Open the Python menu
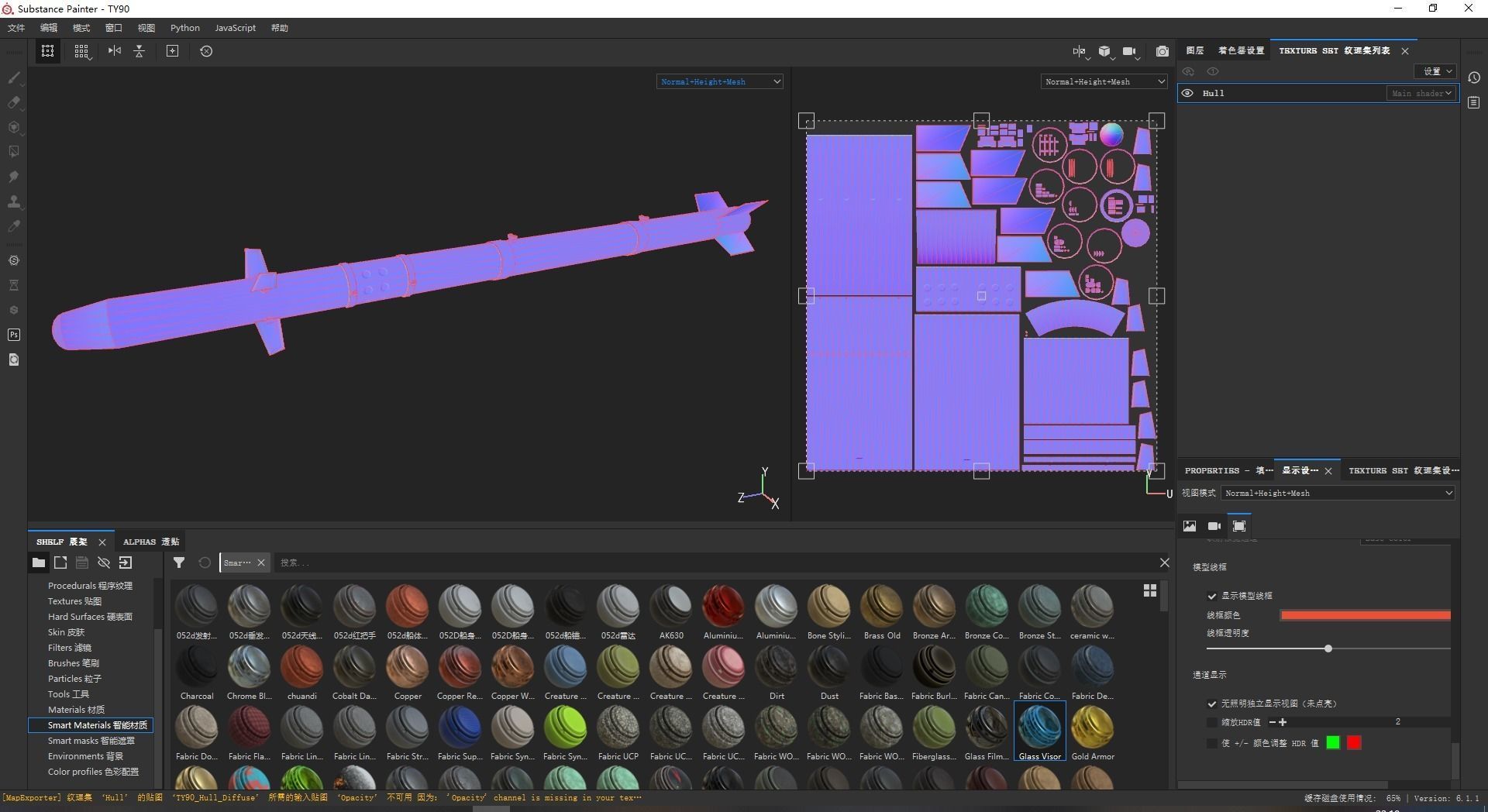This screenshot has width=1488, height=812. pyautogui.click(x=185, y=28)
